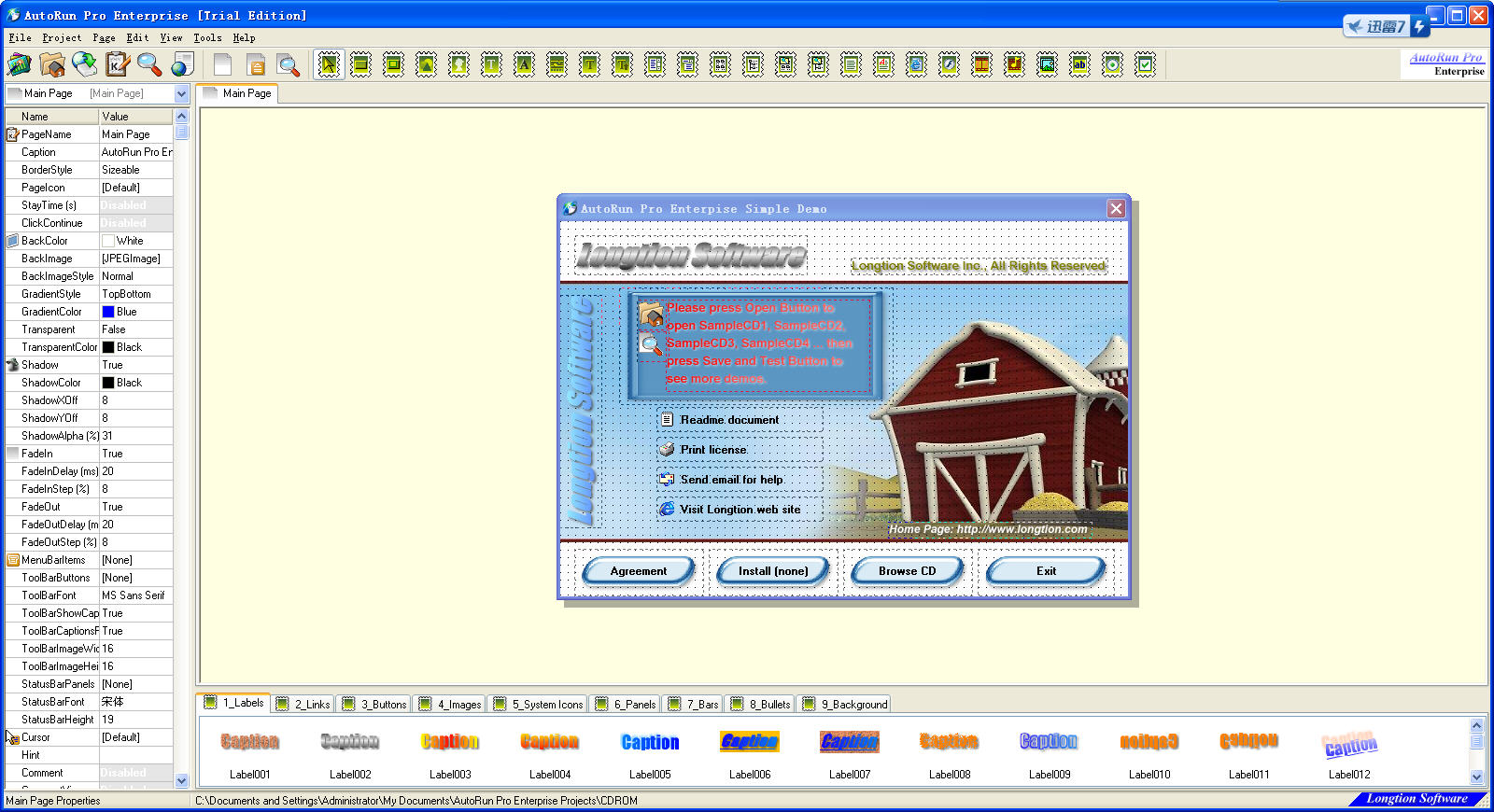Select the Flash object stamp
1494x812 pixels.
click(x=950, y=64)
